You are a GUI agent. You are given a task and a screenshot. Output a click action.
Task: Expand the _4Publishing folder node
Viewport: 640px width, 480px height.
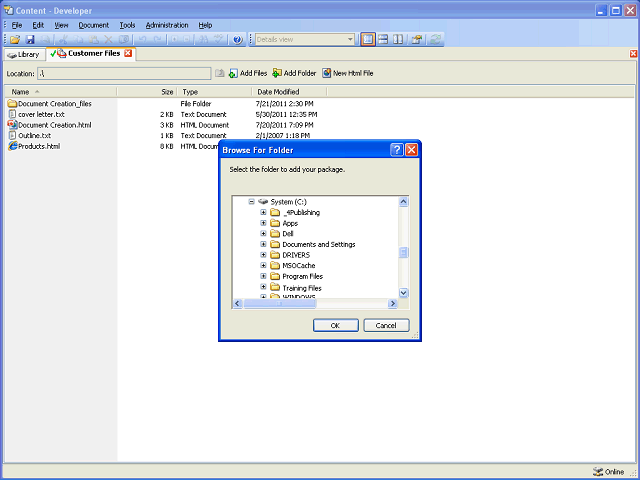(x=263, y=212)
